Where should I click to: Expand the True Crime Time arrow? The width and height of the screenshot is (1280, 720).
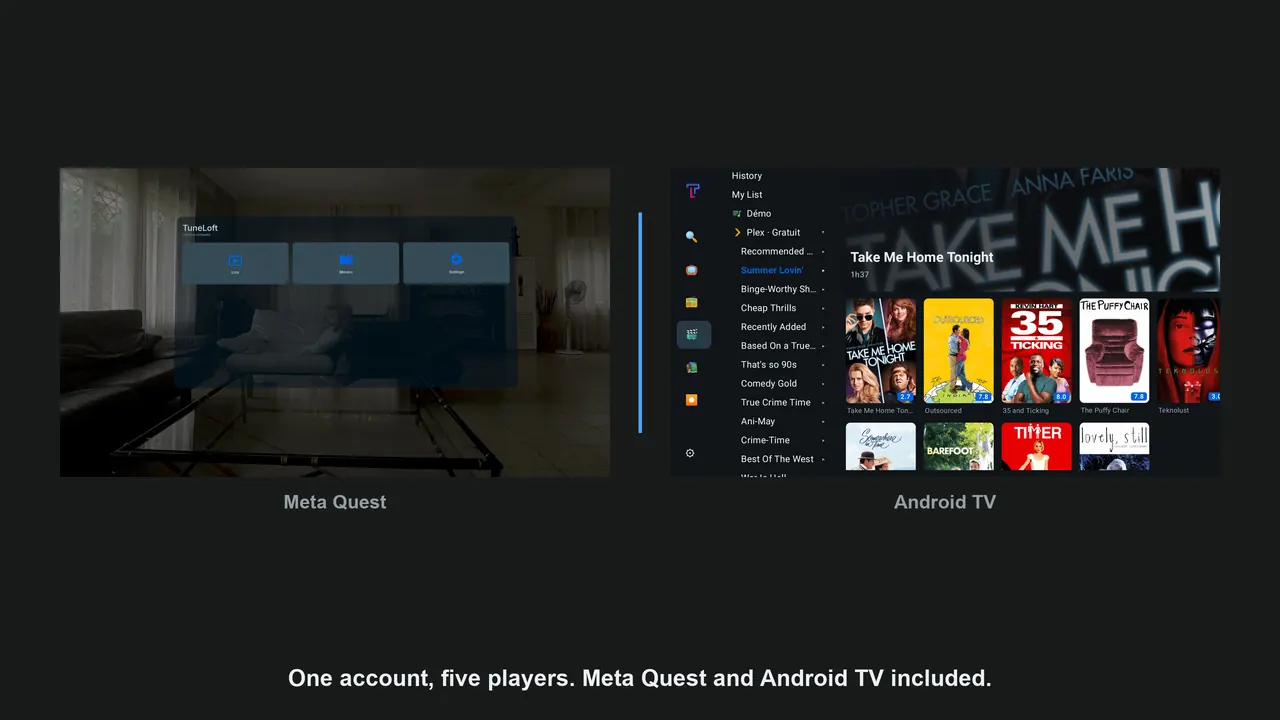tap(823, 402)
